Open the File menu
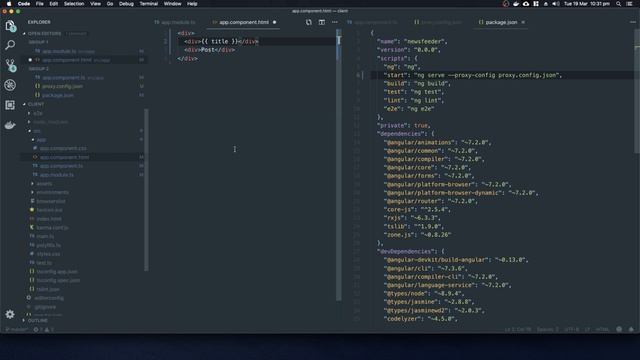 [x=40, y=4]
